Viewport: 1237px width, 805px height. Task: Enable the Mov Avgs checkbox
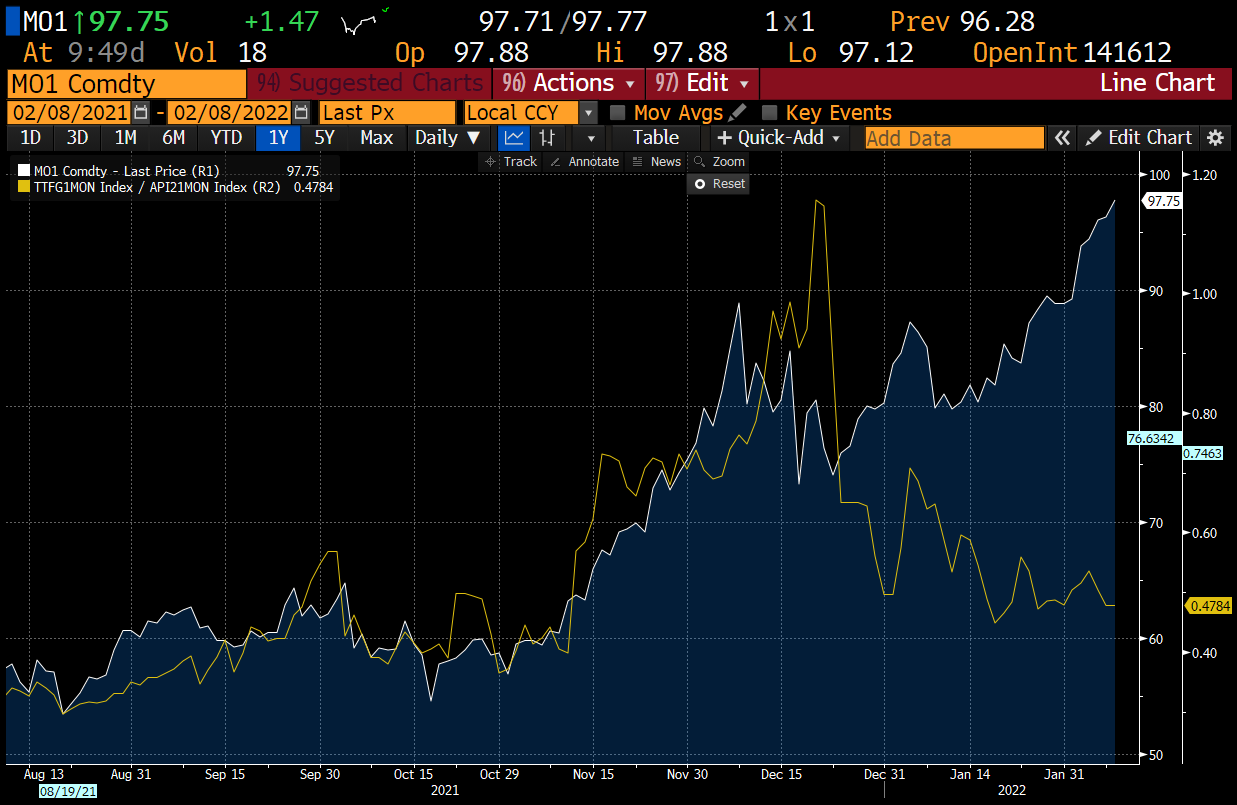point(617,113)
